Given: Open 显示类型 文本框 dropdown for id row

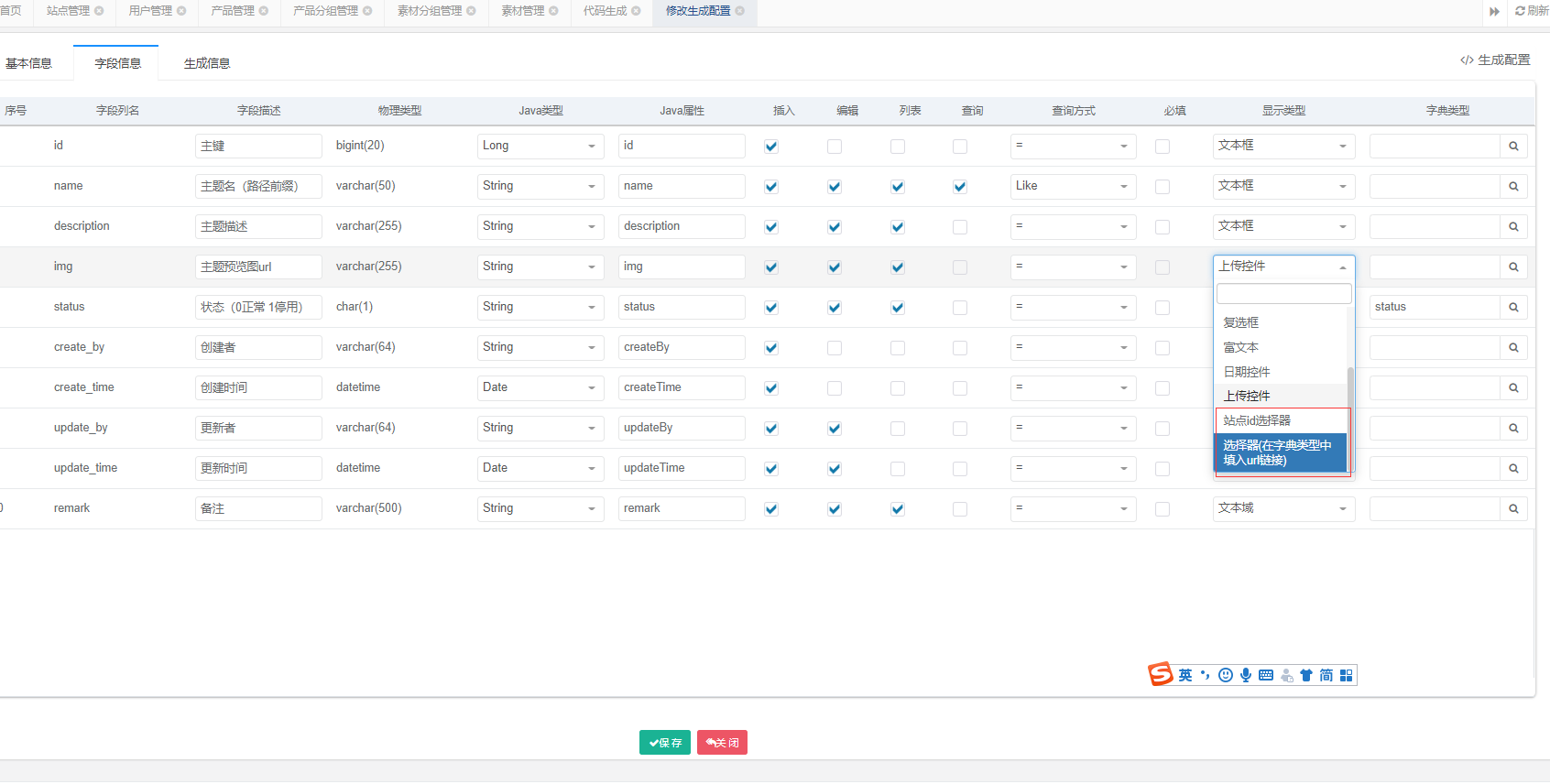Looking at the screenshot, I should click(x=1283, y=147).
